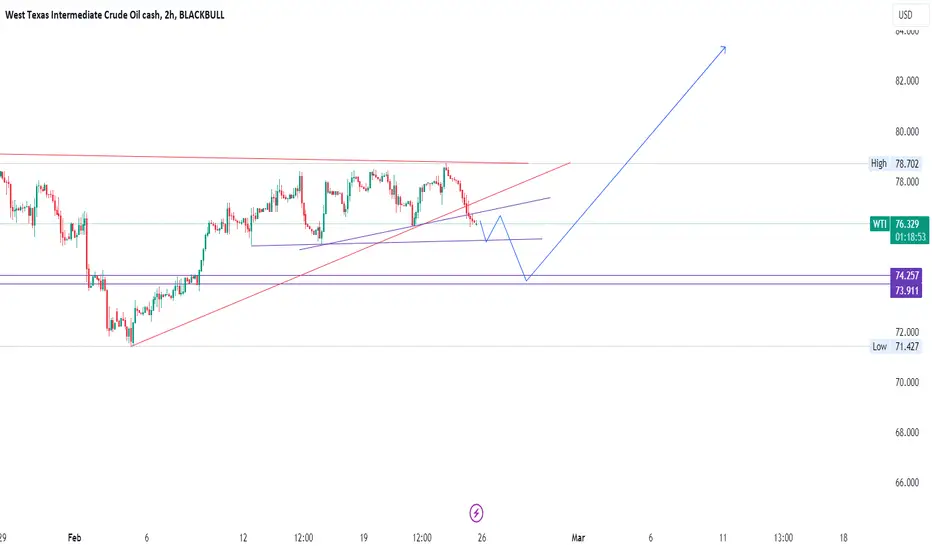The width and height of the screenshot is (932, 550).
Task: Click the Mar label on the time axis
Action: click(x=578, y=538)
